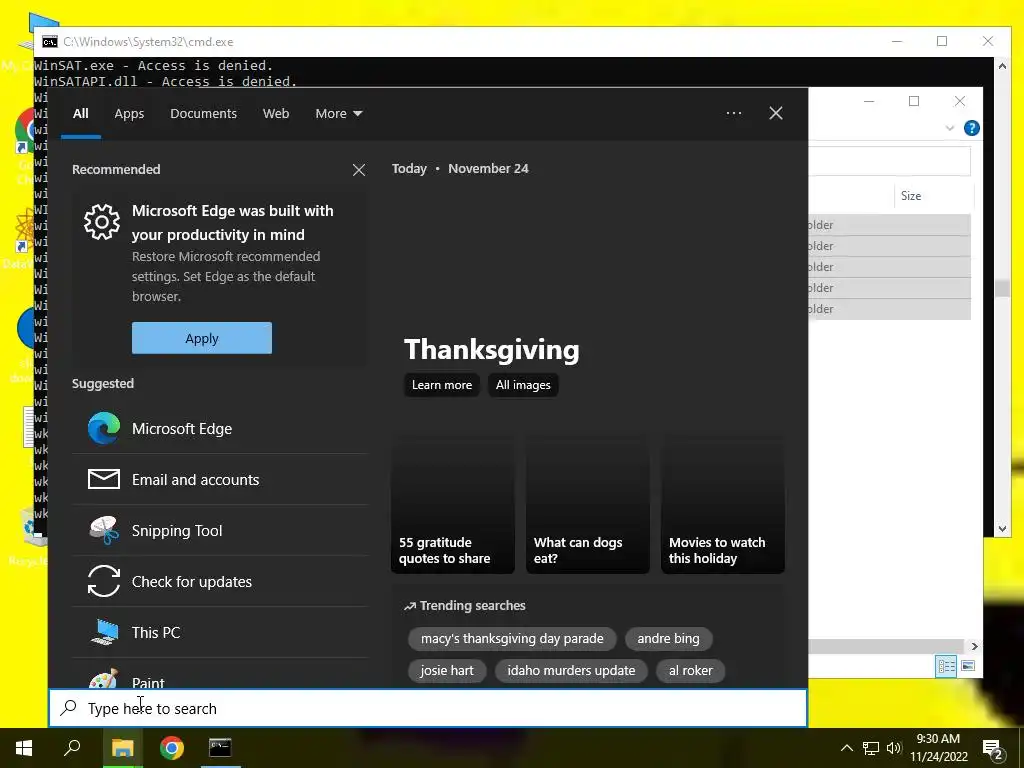Search idaho murders update trend
1024x768 pixels.
tap(571, 671)
